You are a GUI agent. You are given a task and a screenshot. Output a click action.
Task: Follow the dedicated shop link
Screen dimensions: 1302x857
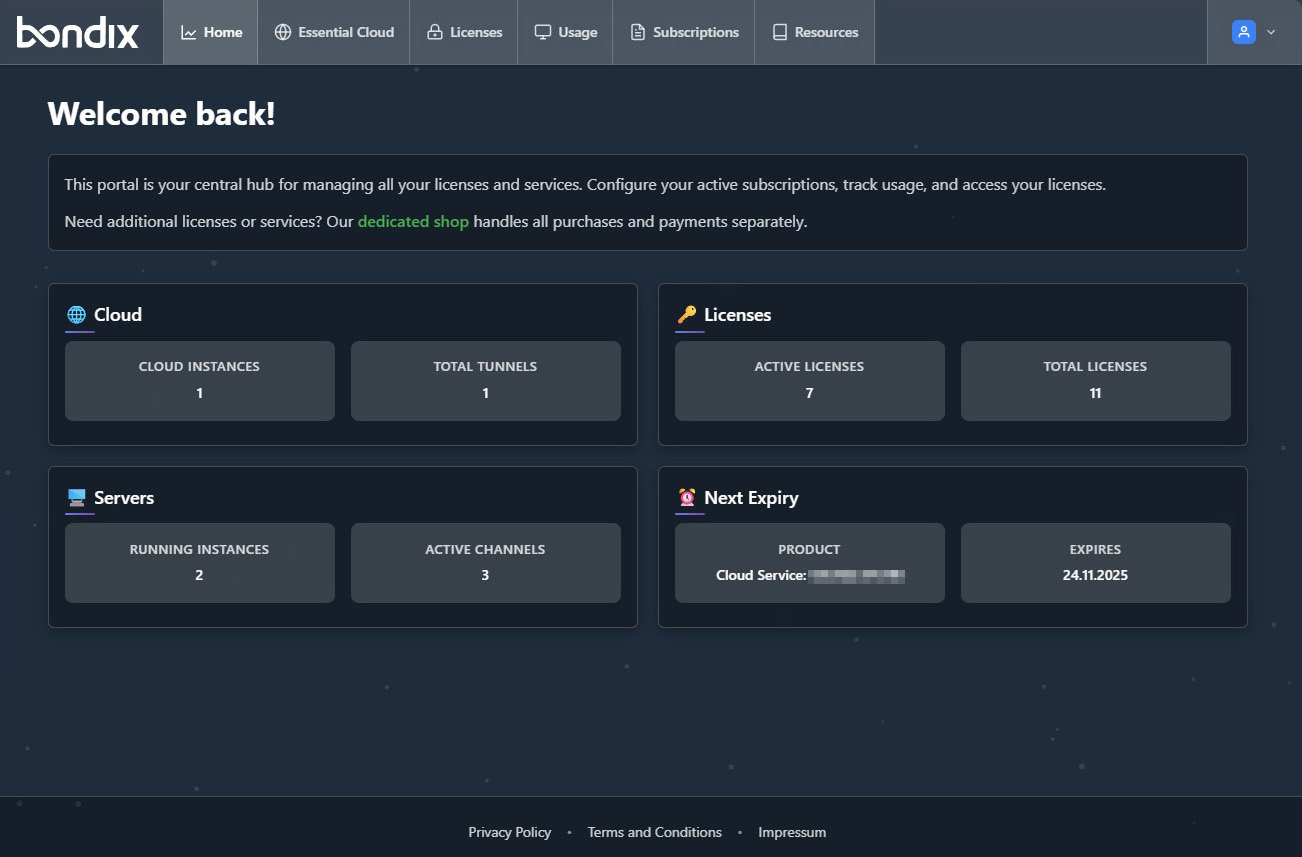413,222
